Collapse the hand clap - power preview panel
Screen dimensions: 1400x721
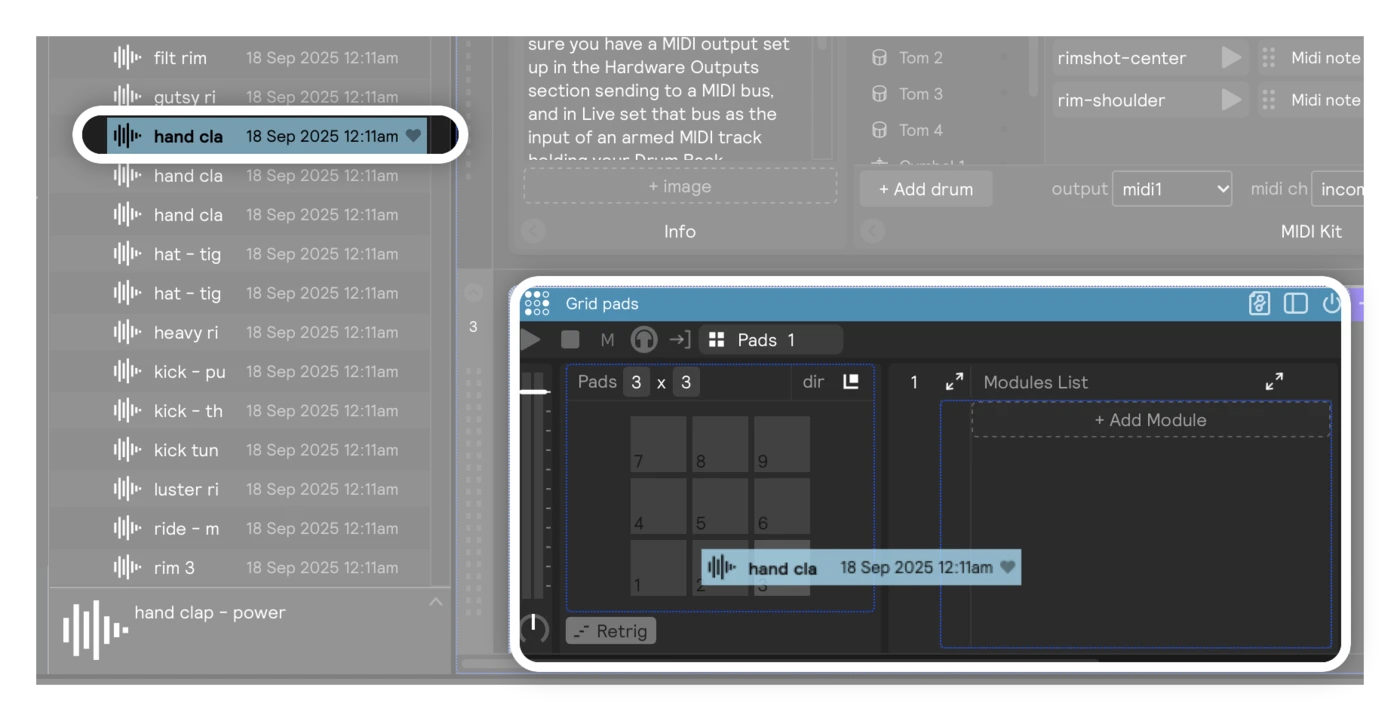click(x=435, y=602)
